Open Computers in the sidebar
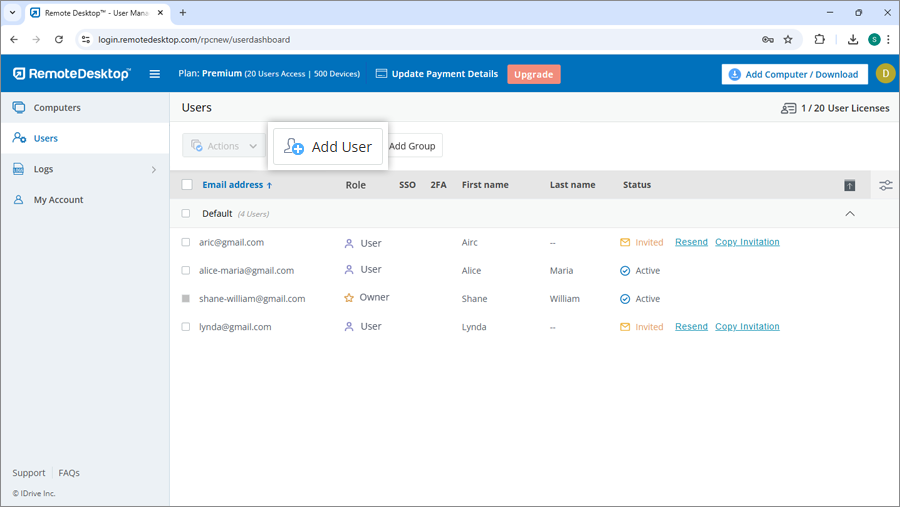This screenshot has height=507, width=900. pyautogui.click(x=57, y=108)
